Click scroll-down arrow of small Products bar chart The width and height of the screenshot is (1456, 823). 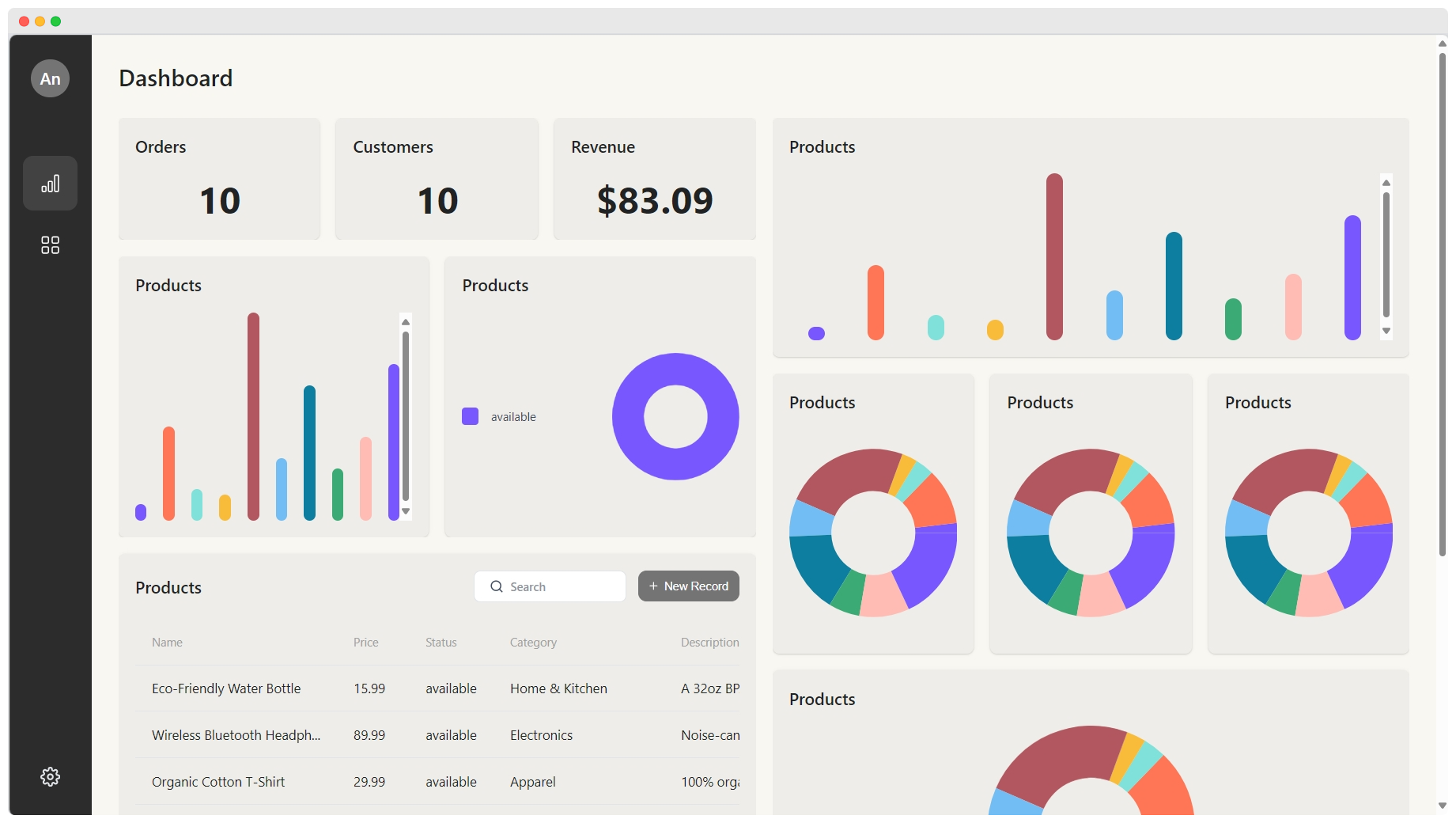tap(406, 511)
